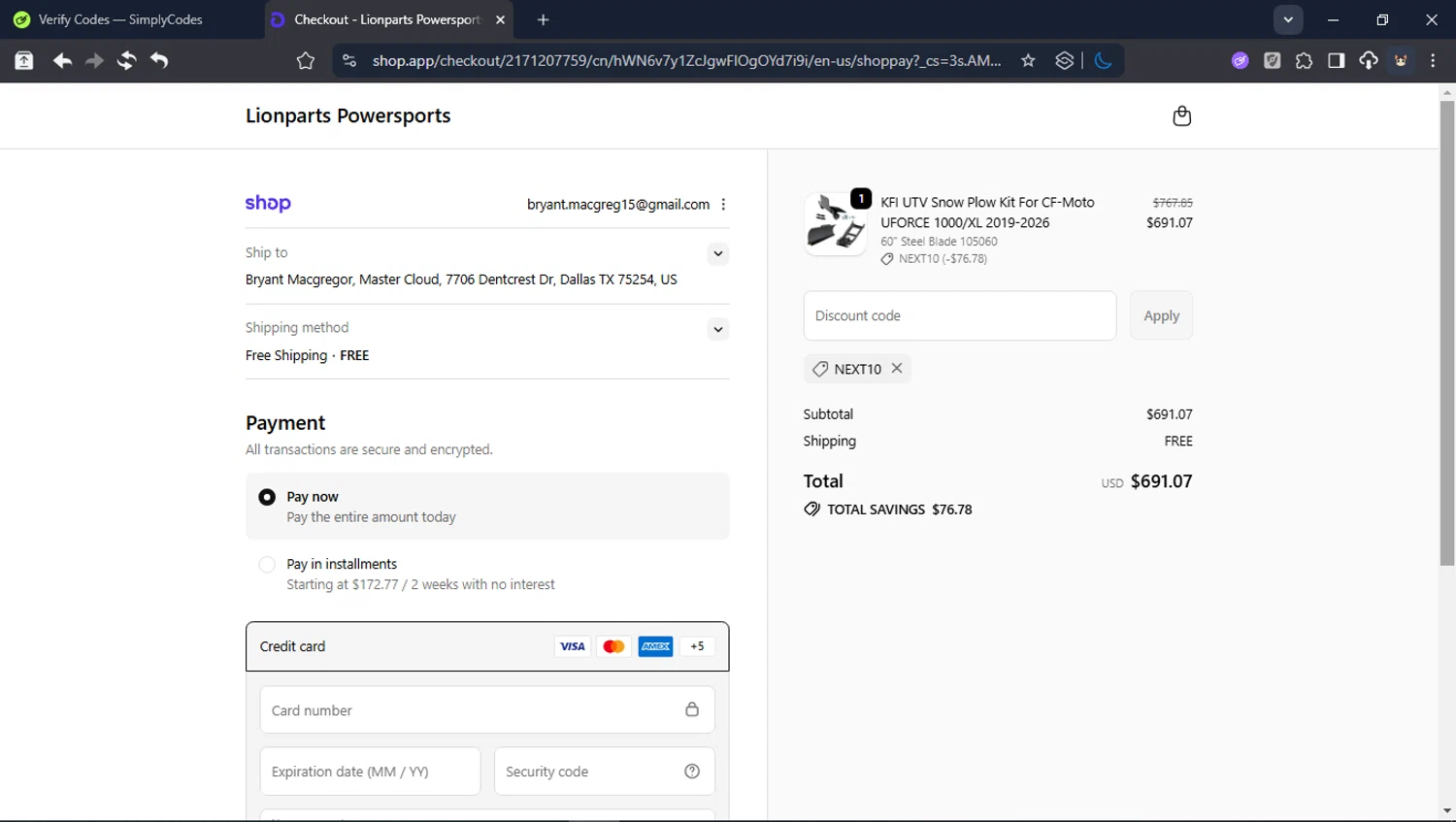Click the lock icon in Card number field
The width and height of the screenshot is (1456, 822).
click(692, 709)
